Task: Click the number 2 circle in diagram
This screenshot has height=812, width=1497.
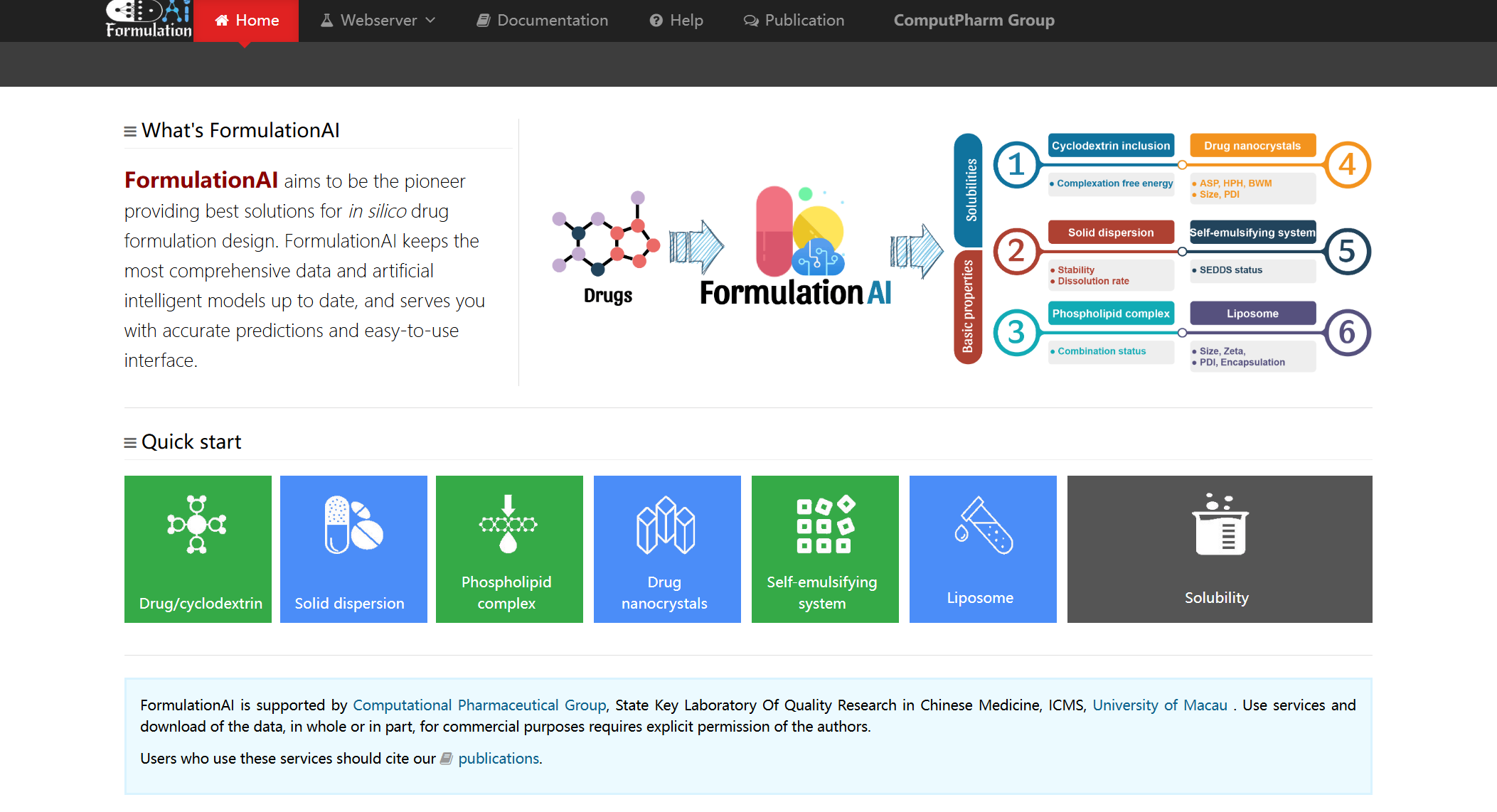Action: (1016, 251)
